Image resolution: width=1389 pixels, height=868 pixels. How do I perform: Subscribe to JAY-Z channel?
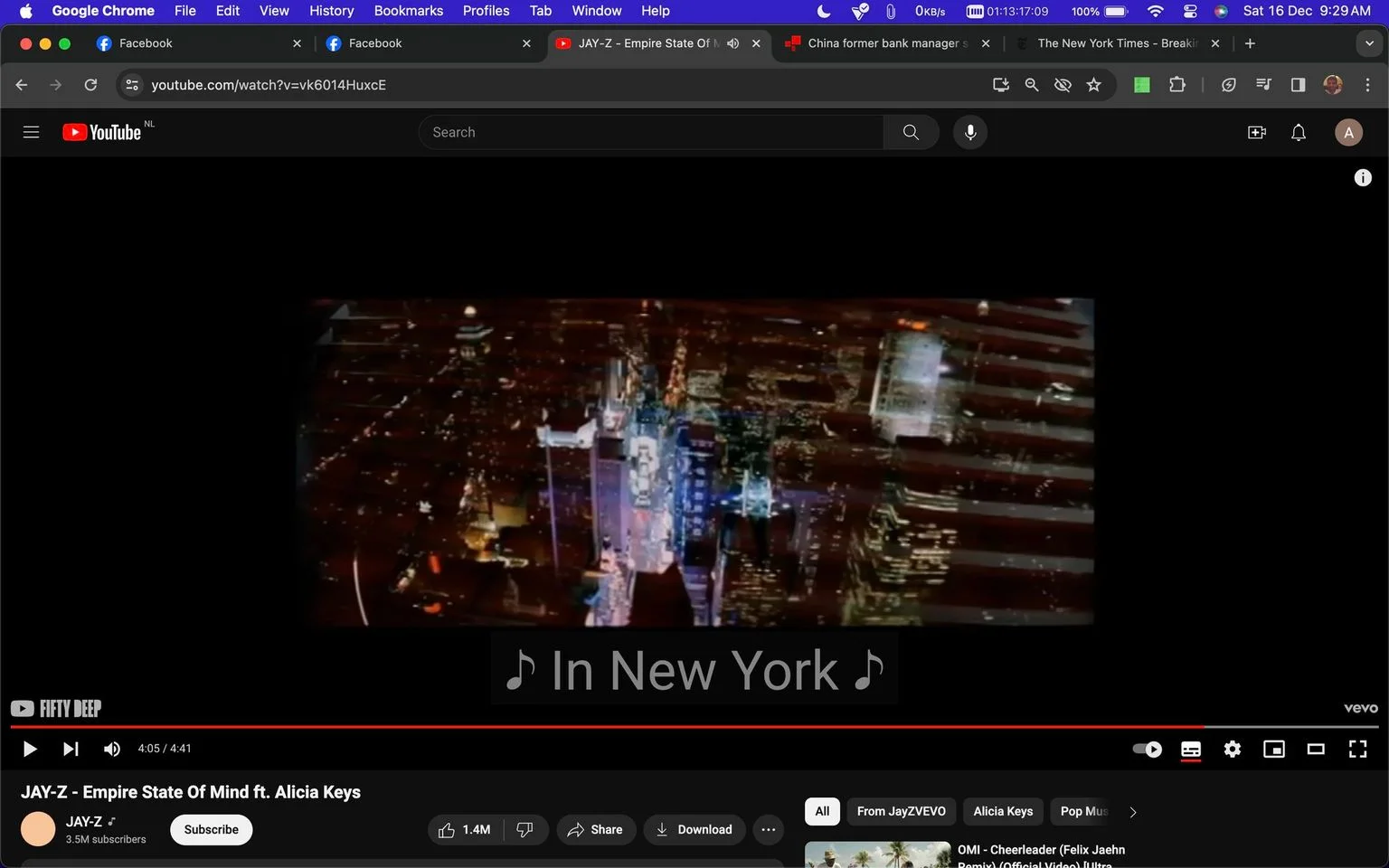tap(211, 829)
